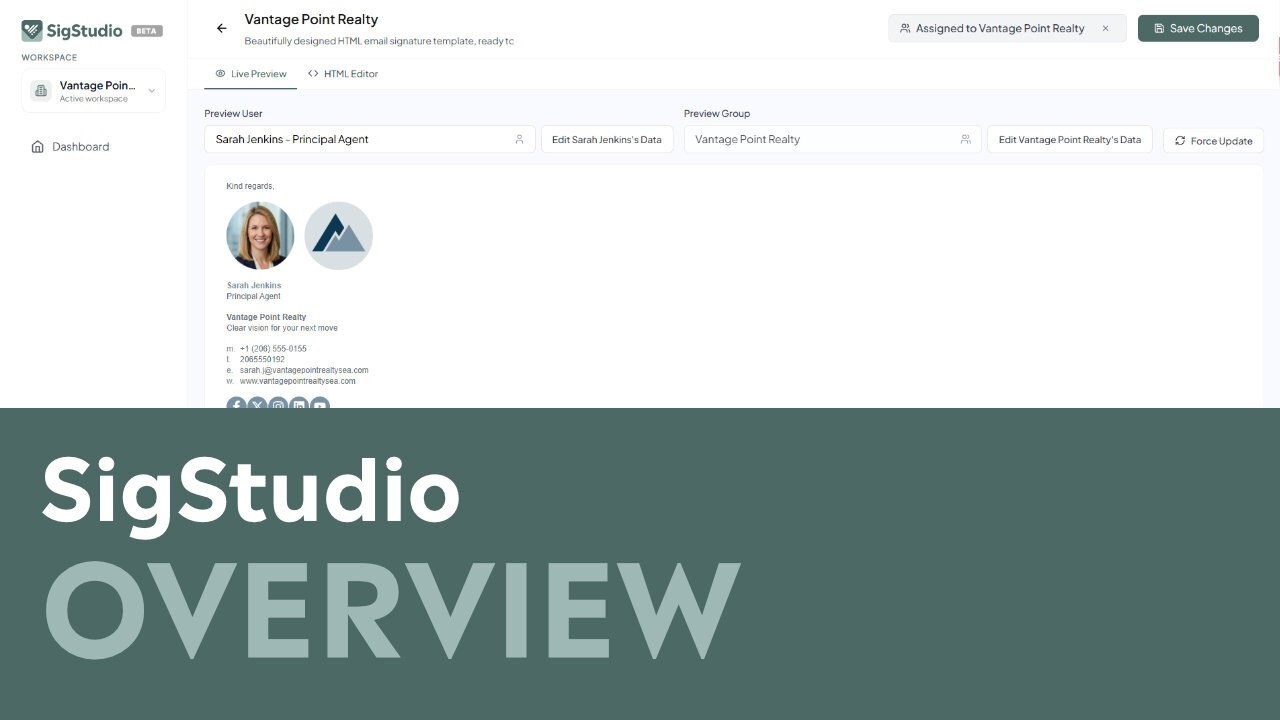Click the user icon in Preview User field
Viewport: 1280px width, 720px height.
[519, 139]
